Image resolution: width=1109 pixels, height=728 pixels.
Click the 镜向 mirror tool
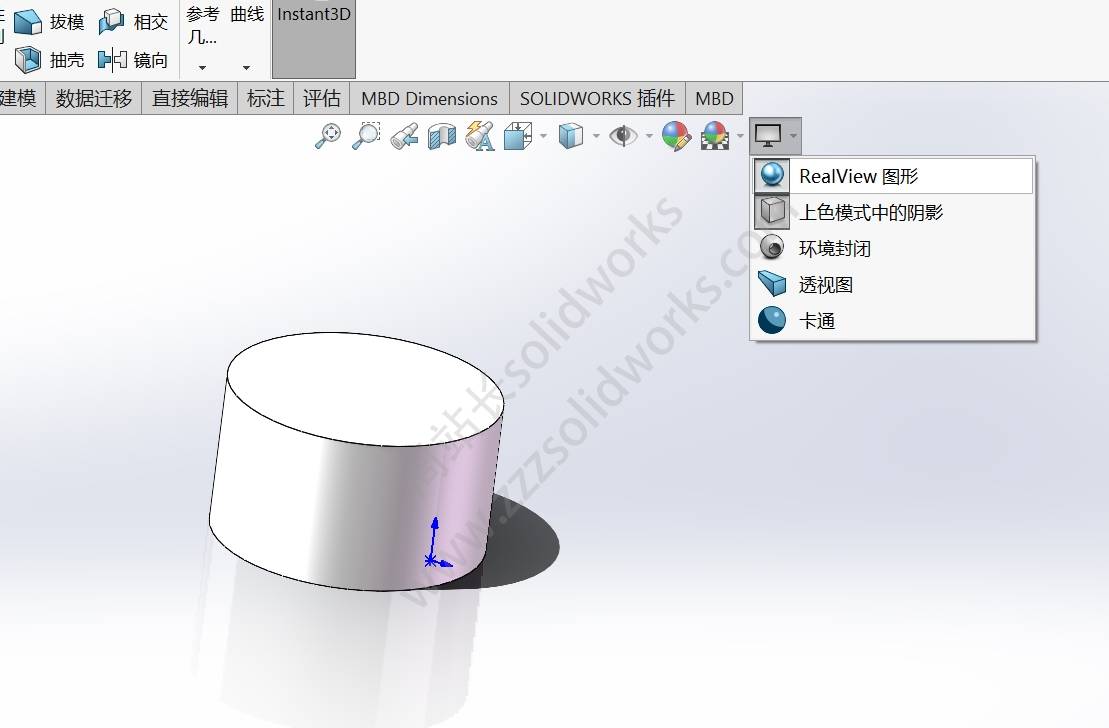pos(134,60)
